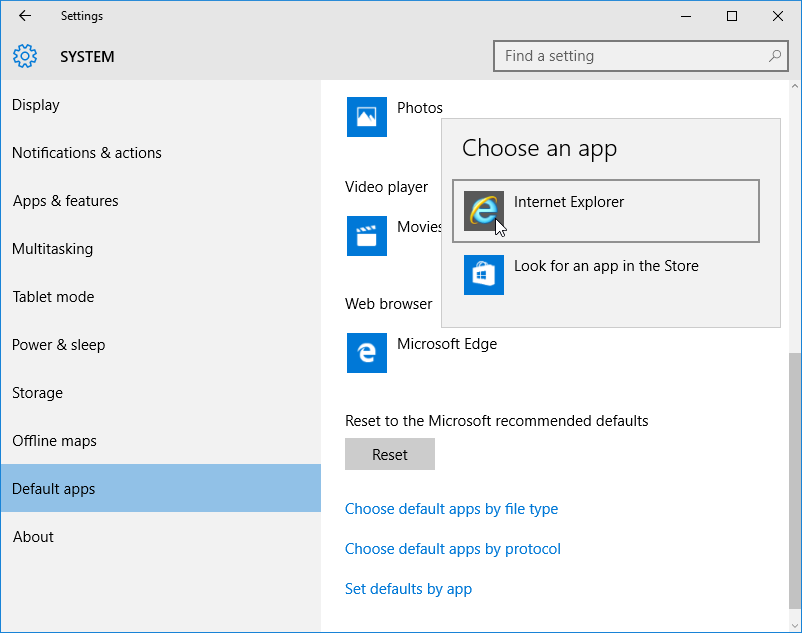
Task: Select Look for an app in the Store
Action: click(x=606, y=275)
